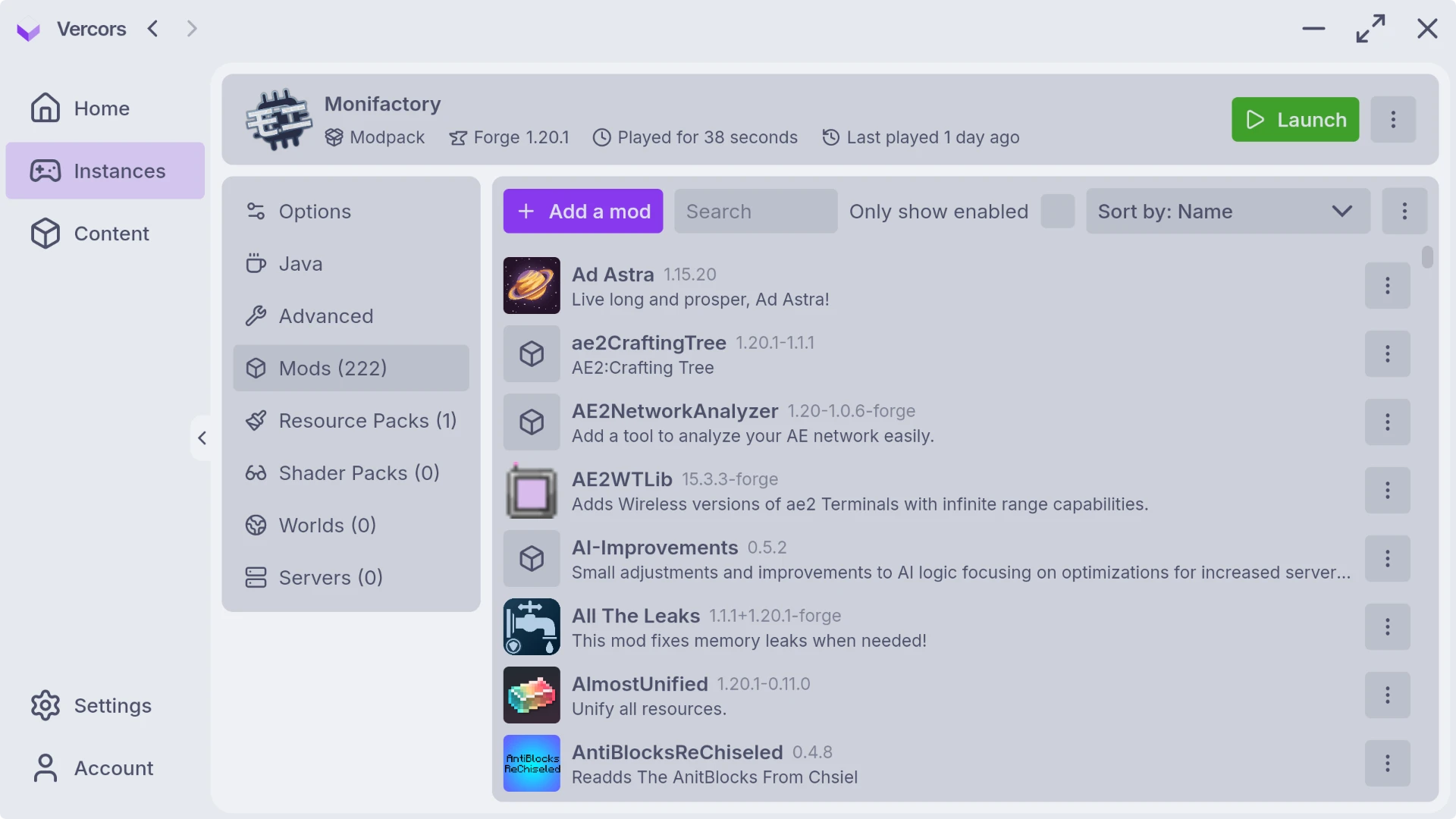The height and width of the screenshot is (819, 1456).
Task: Open the Home page
Action: (105, 108)
